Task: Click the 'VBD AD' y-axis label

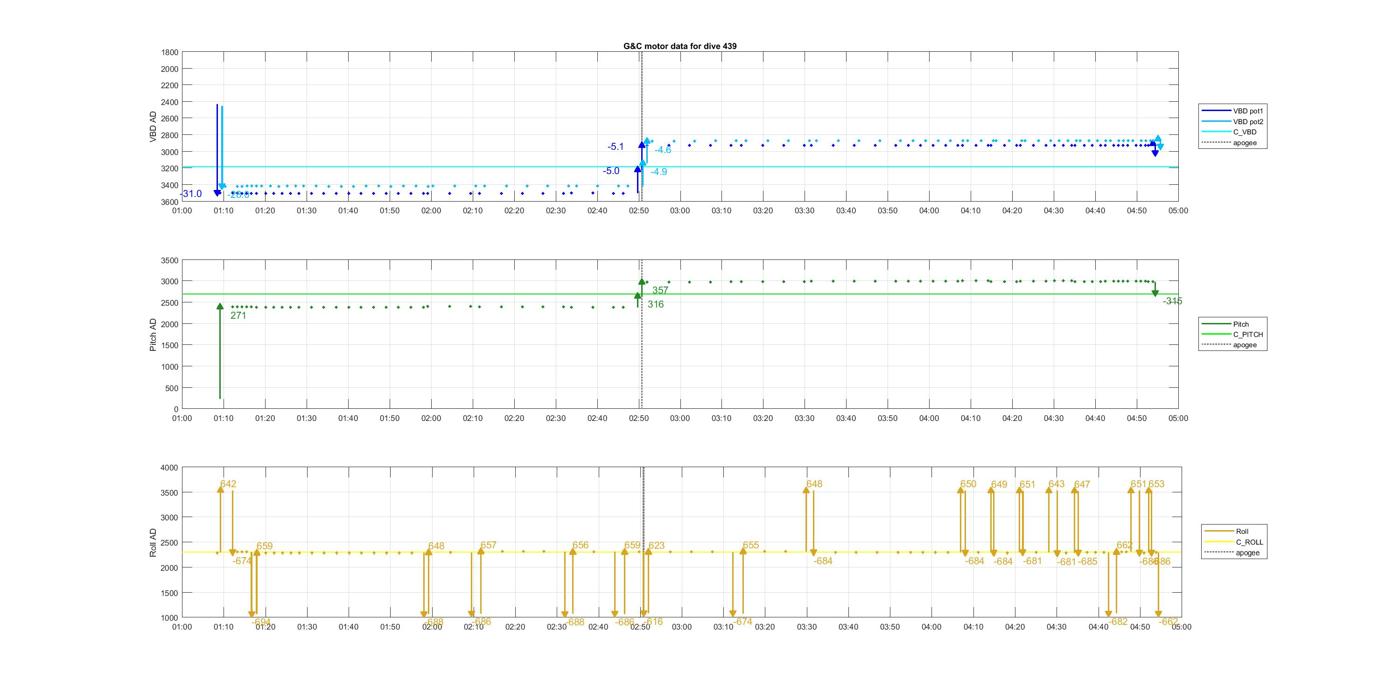Action: (x=153, y=127)
